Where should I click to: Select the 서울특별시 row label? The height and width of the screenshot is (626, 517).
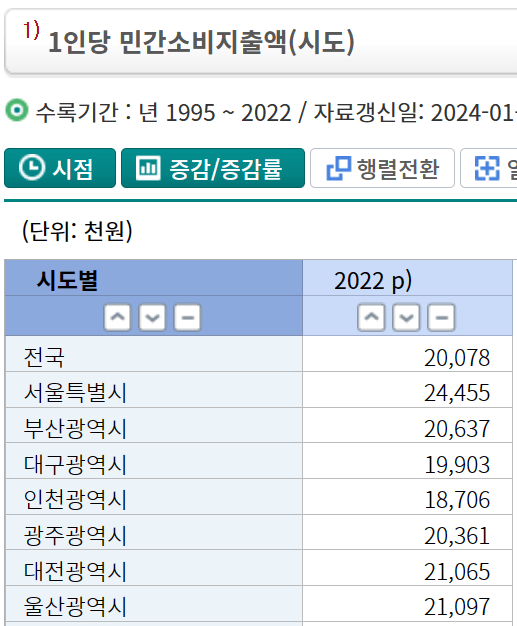point(75,393)
